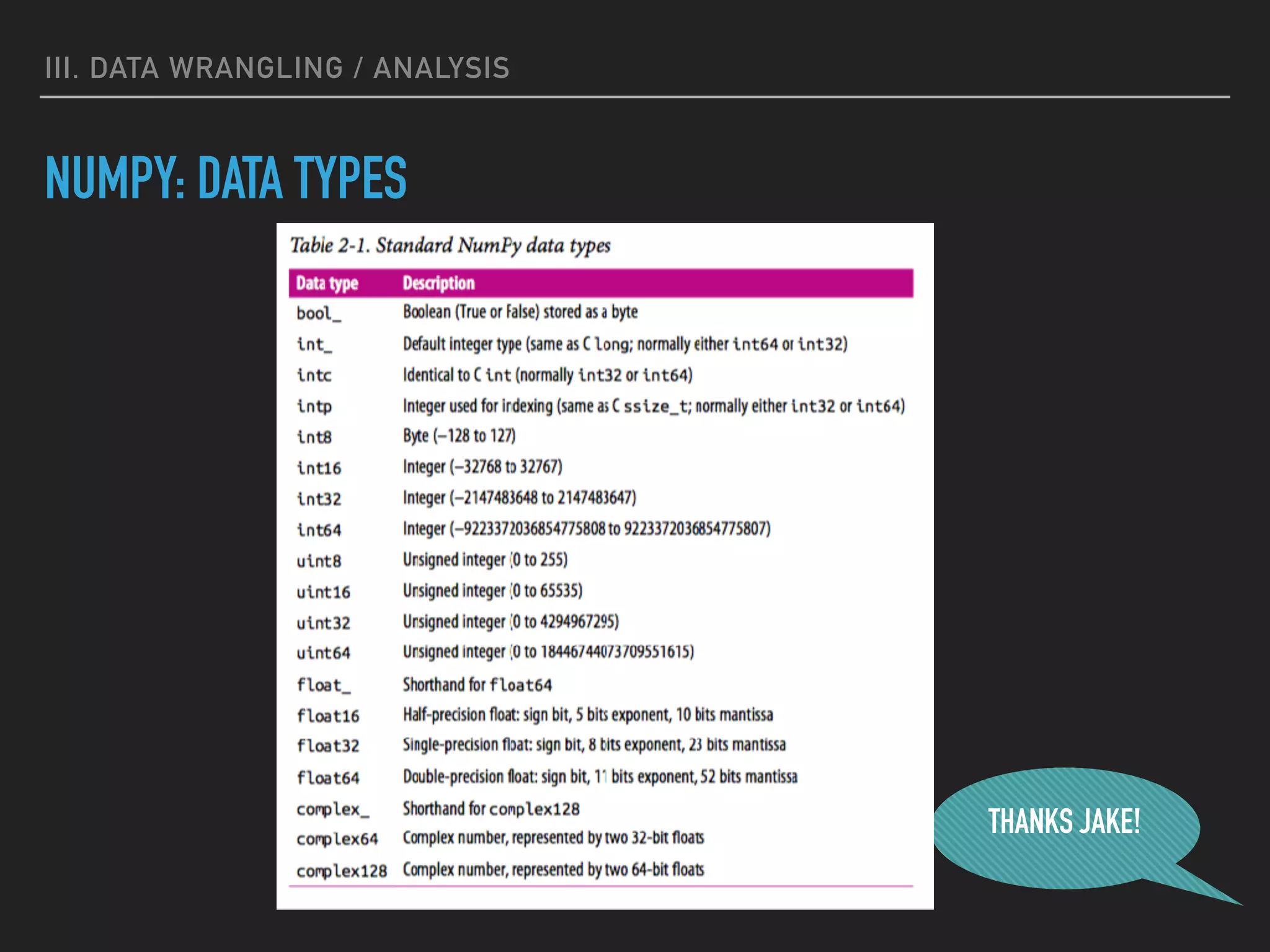The image size is (1270, 952).
Task: Select the 'int_' data type cell
Action: [x=314, y=344]
